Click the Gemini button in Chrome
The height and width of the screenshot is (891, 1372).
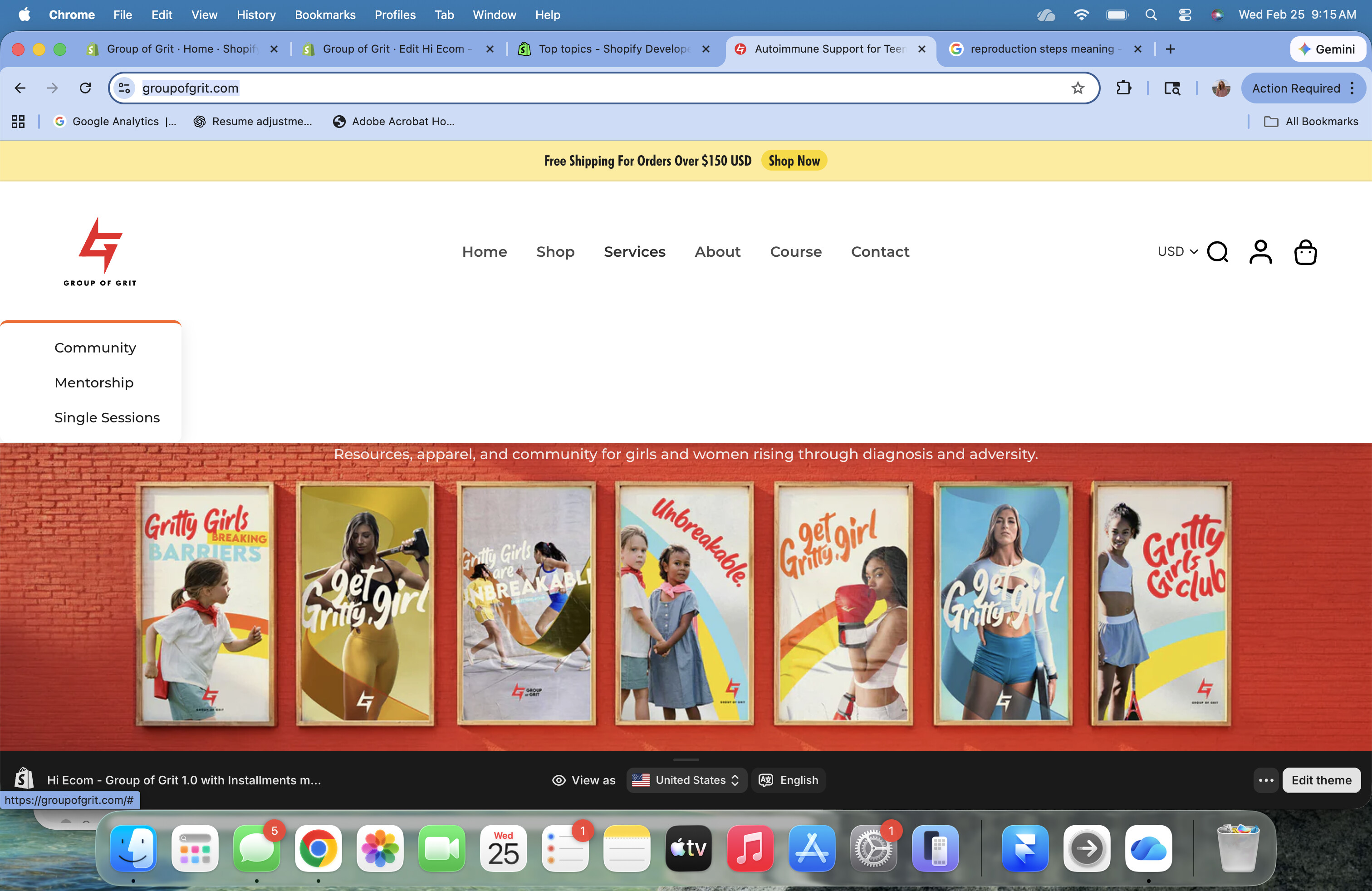[x=1327, y=49]
